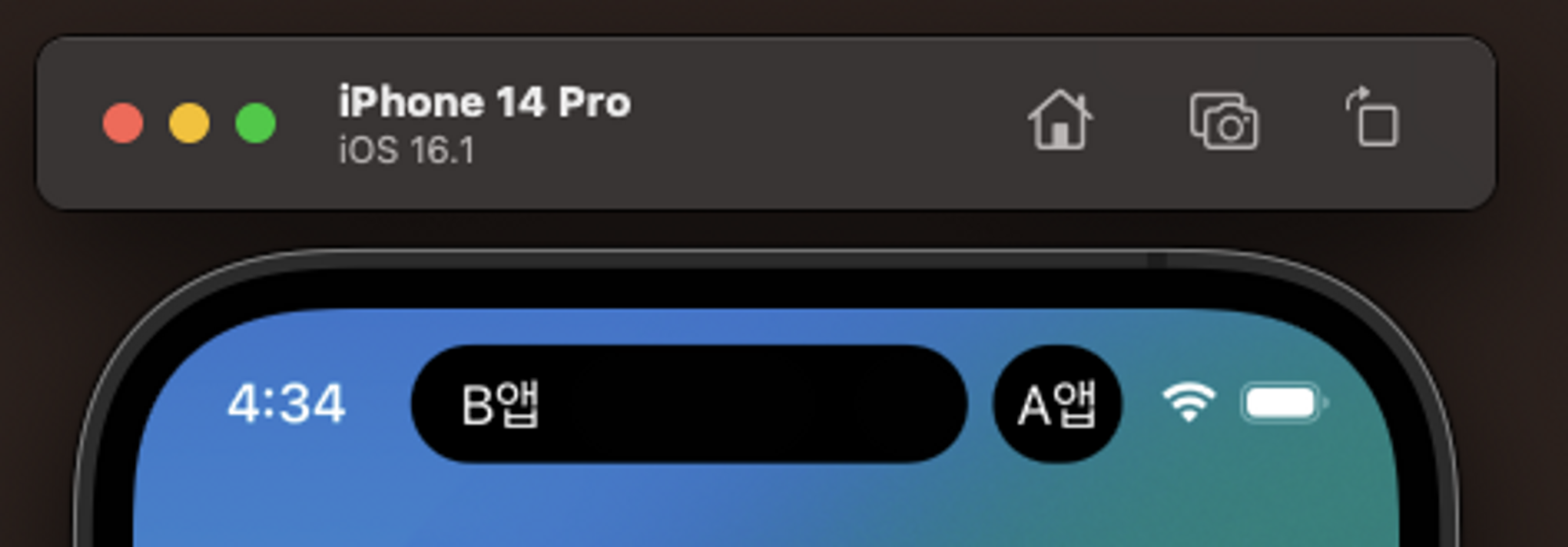Take a screenshot using the camera icon
This screenshot has width=1568, height=547.
pyautogui.click(x=1224, y=121)
